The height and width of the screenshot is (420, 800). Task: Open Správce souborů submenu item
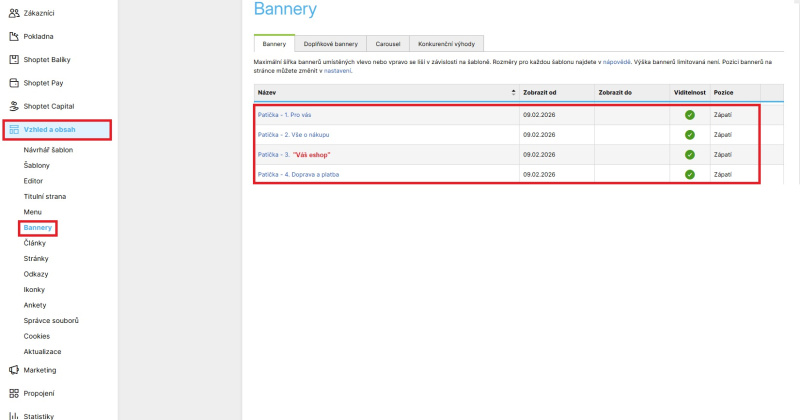pos(51,320)
